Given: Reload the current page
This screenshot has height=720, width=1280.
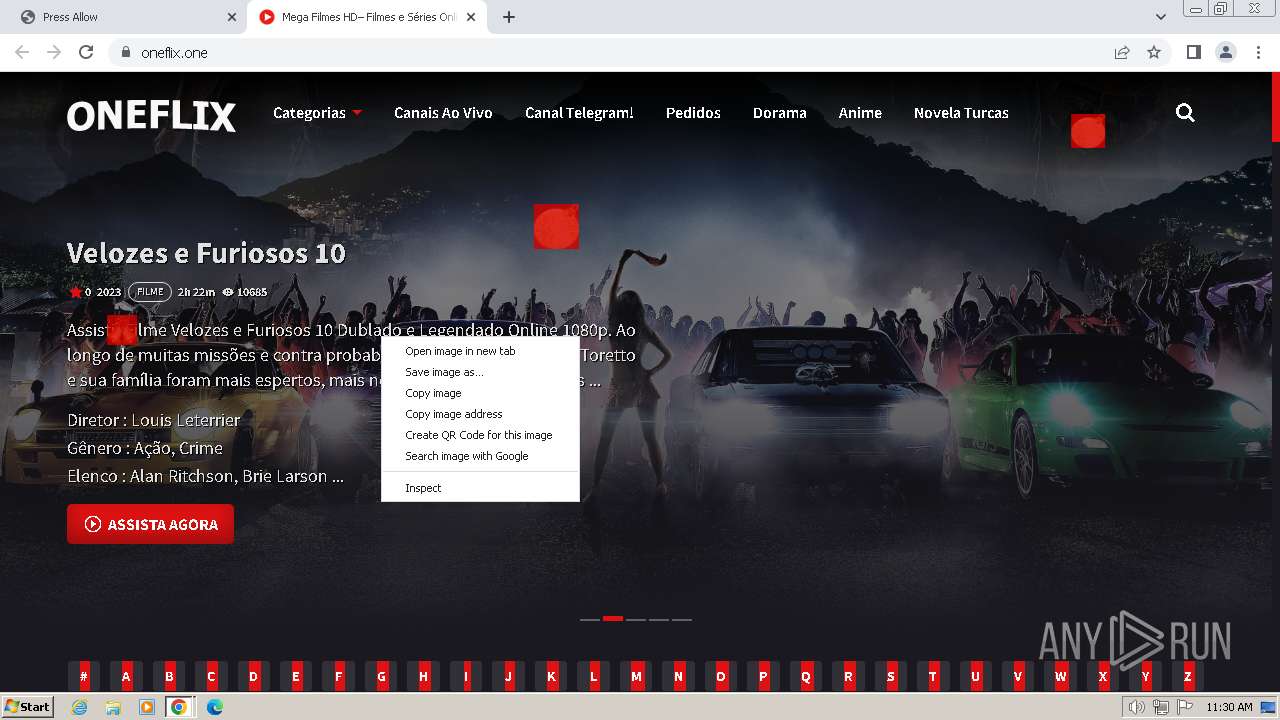Looking at the screenshot, I should [x=86, y=52].
